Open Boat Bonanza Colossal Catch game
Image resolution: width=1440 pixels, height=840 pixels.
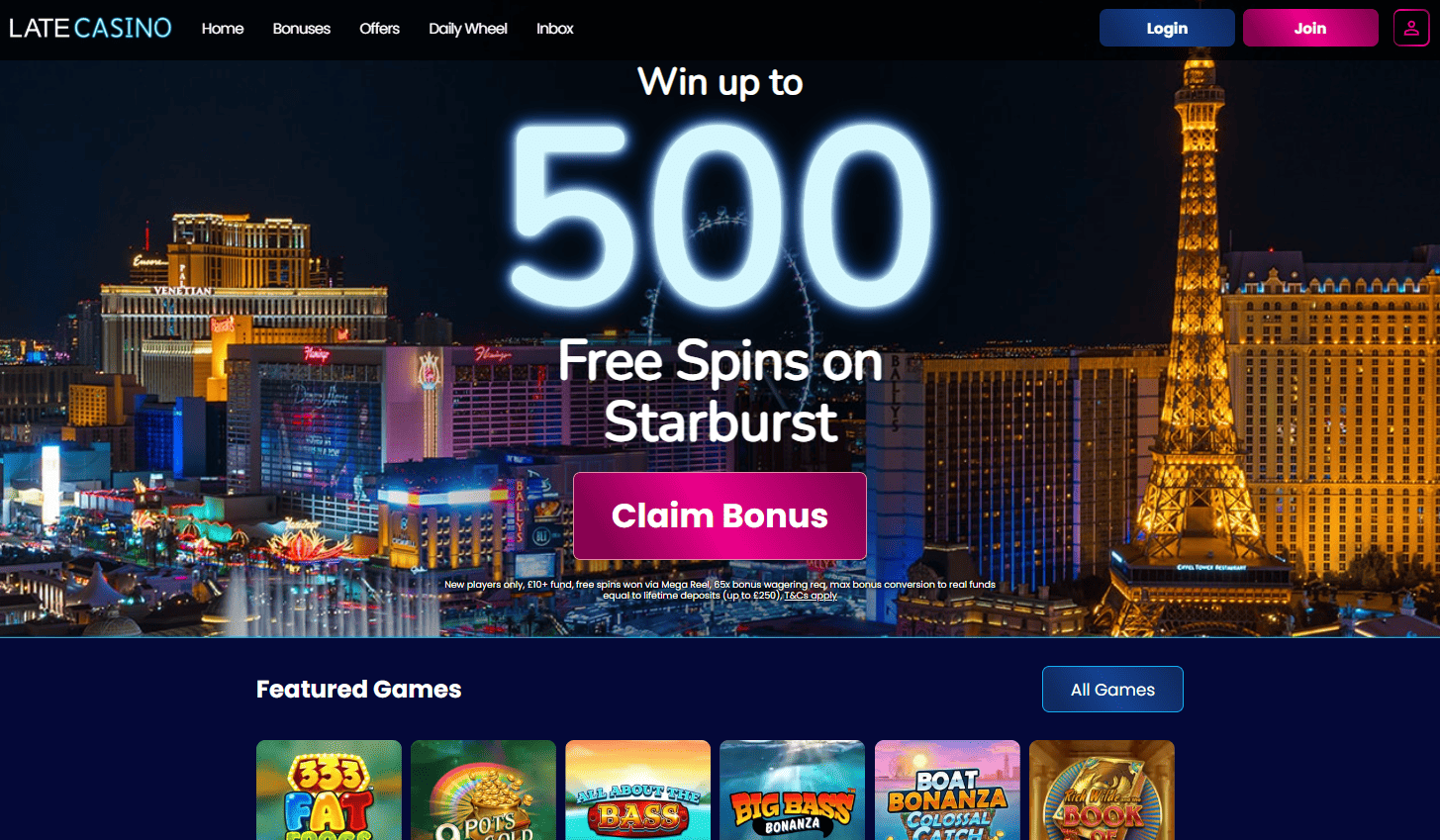pos(947,790)
